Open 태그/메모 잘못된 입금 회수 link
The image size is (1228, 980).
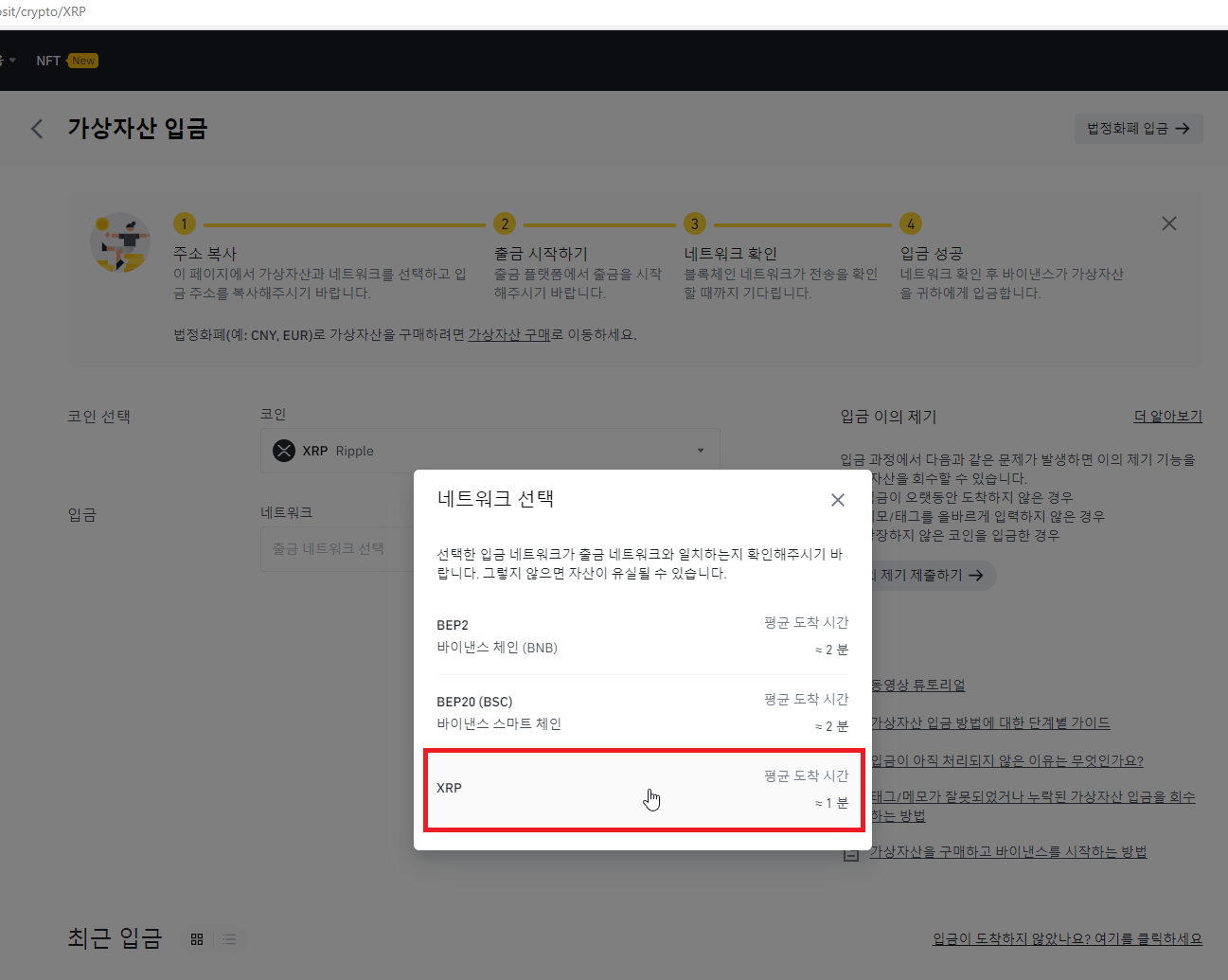[x=1032, y=806]
